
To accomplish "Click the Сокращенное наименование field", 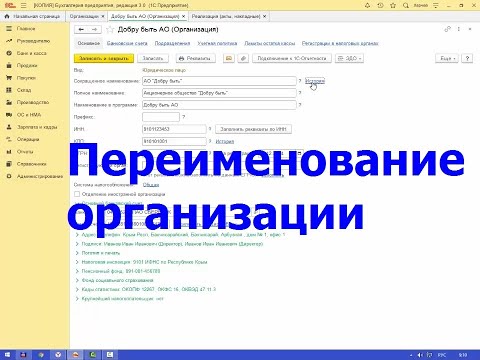I will [219, 81].
